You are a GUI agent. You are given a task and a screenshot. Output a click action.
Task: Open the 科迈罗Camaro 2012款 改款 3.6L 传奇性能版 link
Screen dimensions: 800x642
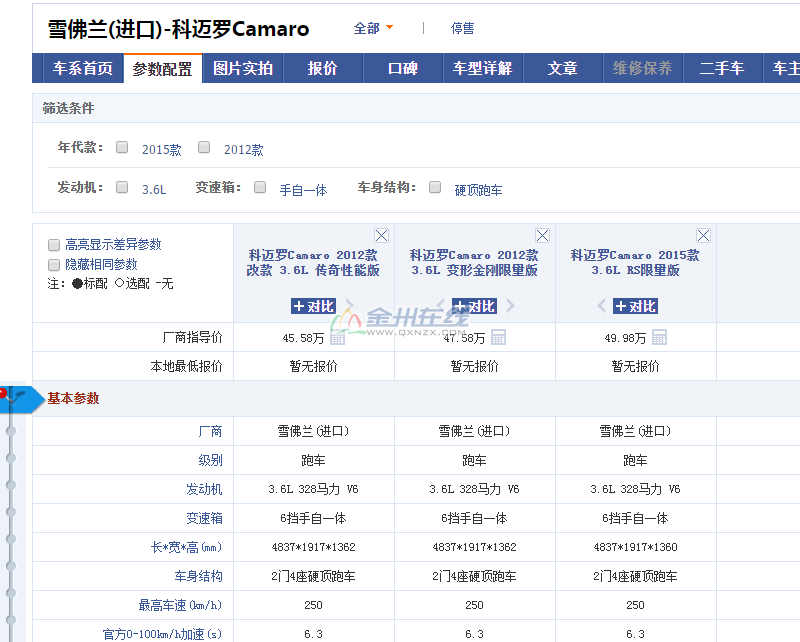pyautogui.click(x=313, y=262)
